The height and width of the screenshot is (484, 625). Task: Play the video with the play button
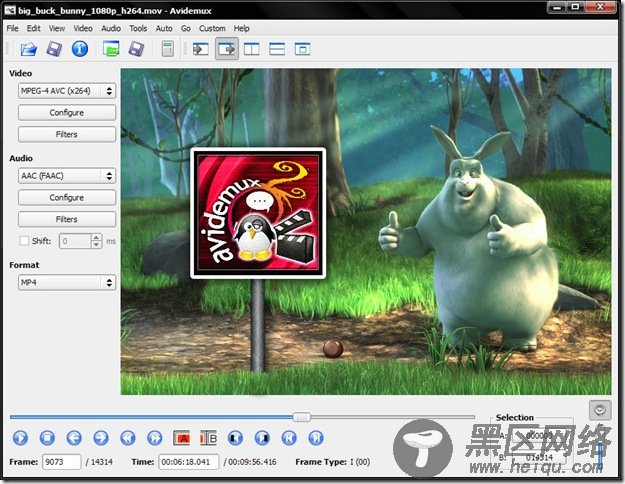20,438
